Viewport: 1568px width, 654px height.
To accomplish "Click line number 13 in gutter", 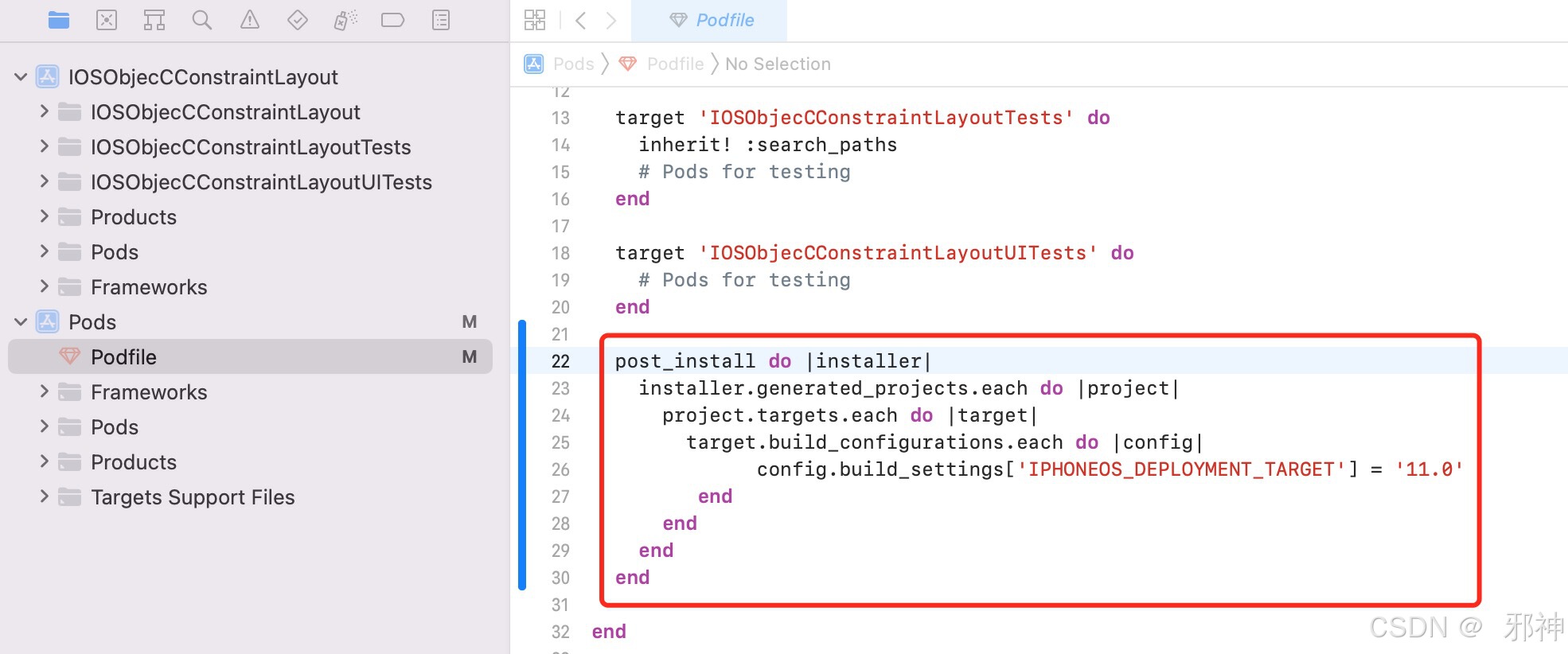I will (560, 118).
